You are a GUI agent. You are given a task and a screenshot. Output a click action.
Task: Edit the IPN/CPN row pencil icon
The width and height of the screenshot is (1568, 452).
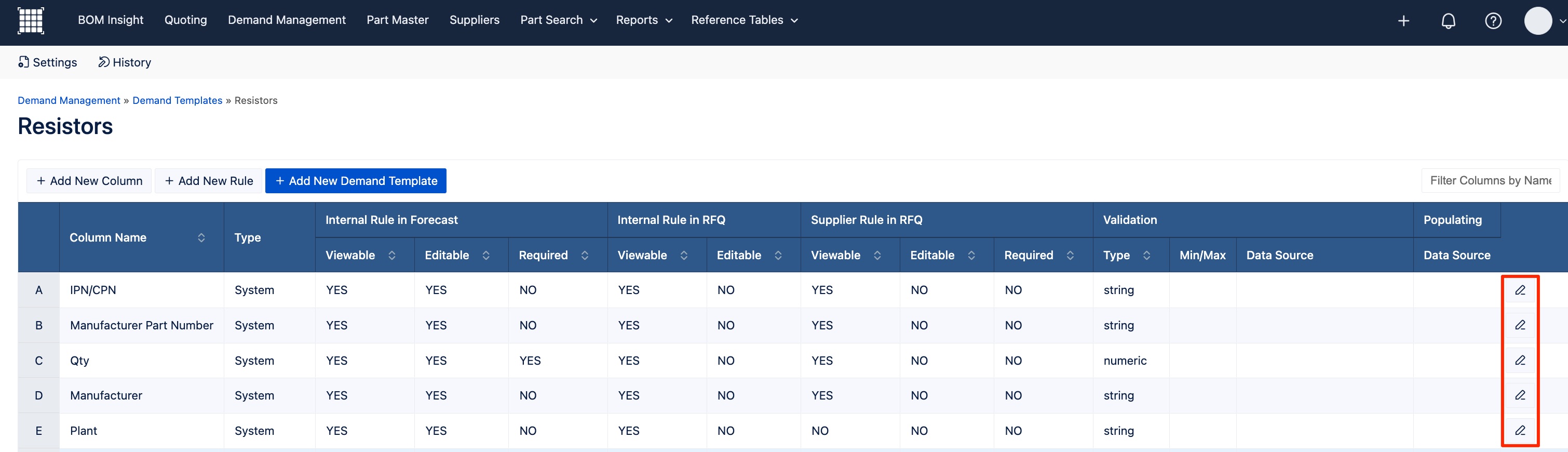click(x=1520, y=290)
